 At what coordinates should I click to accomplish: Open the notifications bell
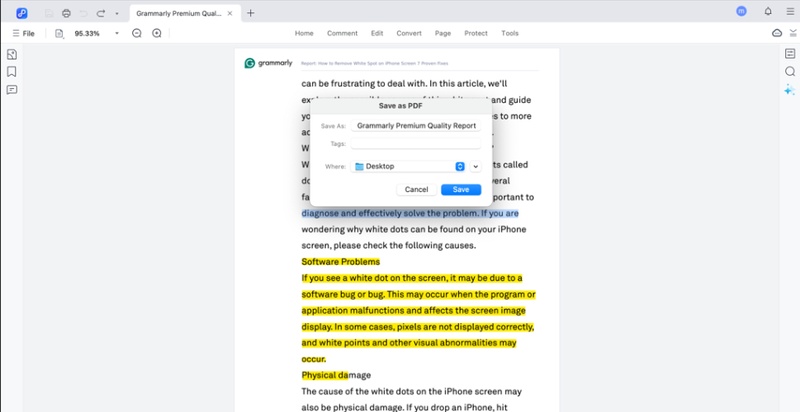coord(767,12)
